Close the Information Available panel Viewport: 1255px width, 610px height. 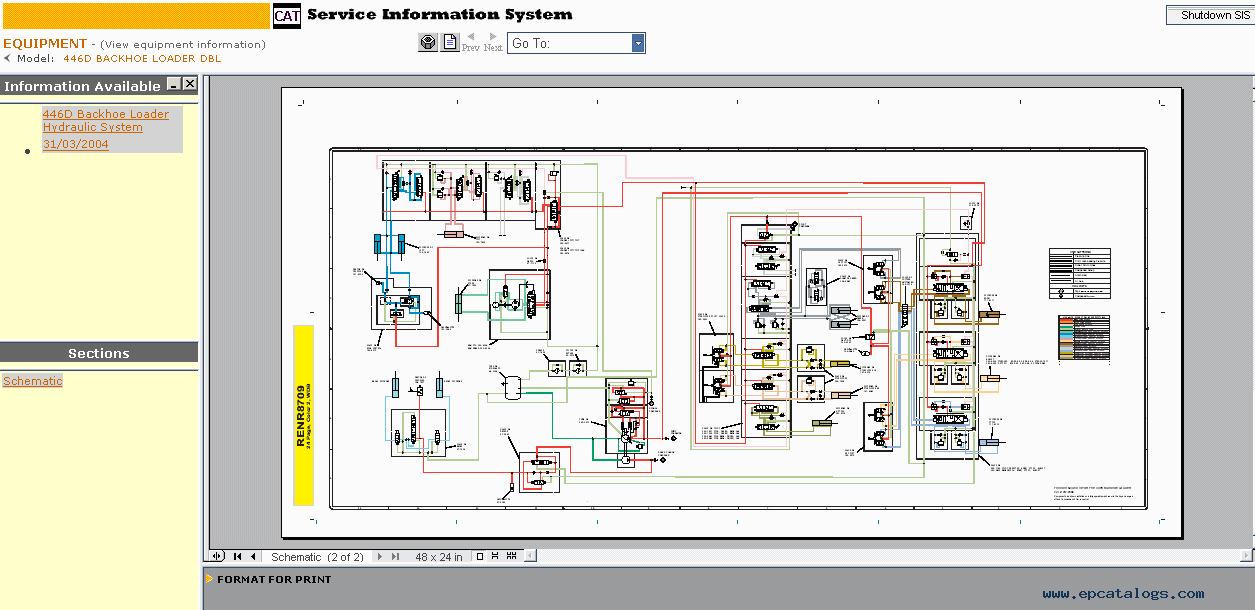(189, 85)
